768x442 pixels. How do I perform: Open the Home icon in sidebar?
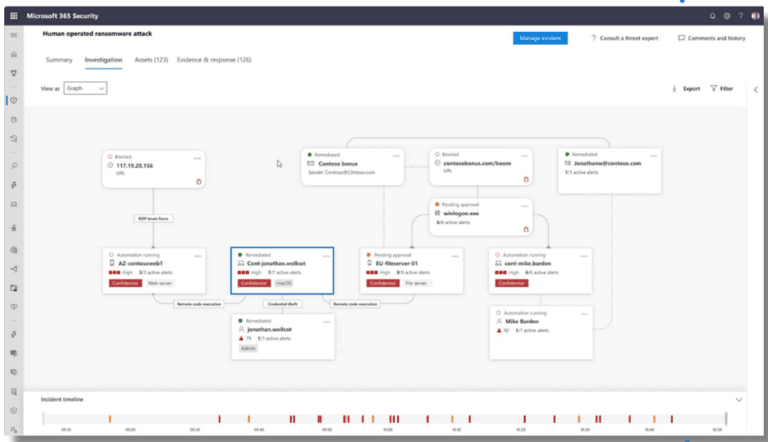(x=14, y=54)
